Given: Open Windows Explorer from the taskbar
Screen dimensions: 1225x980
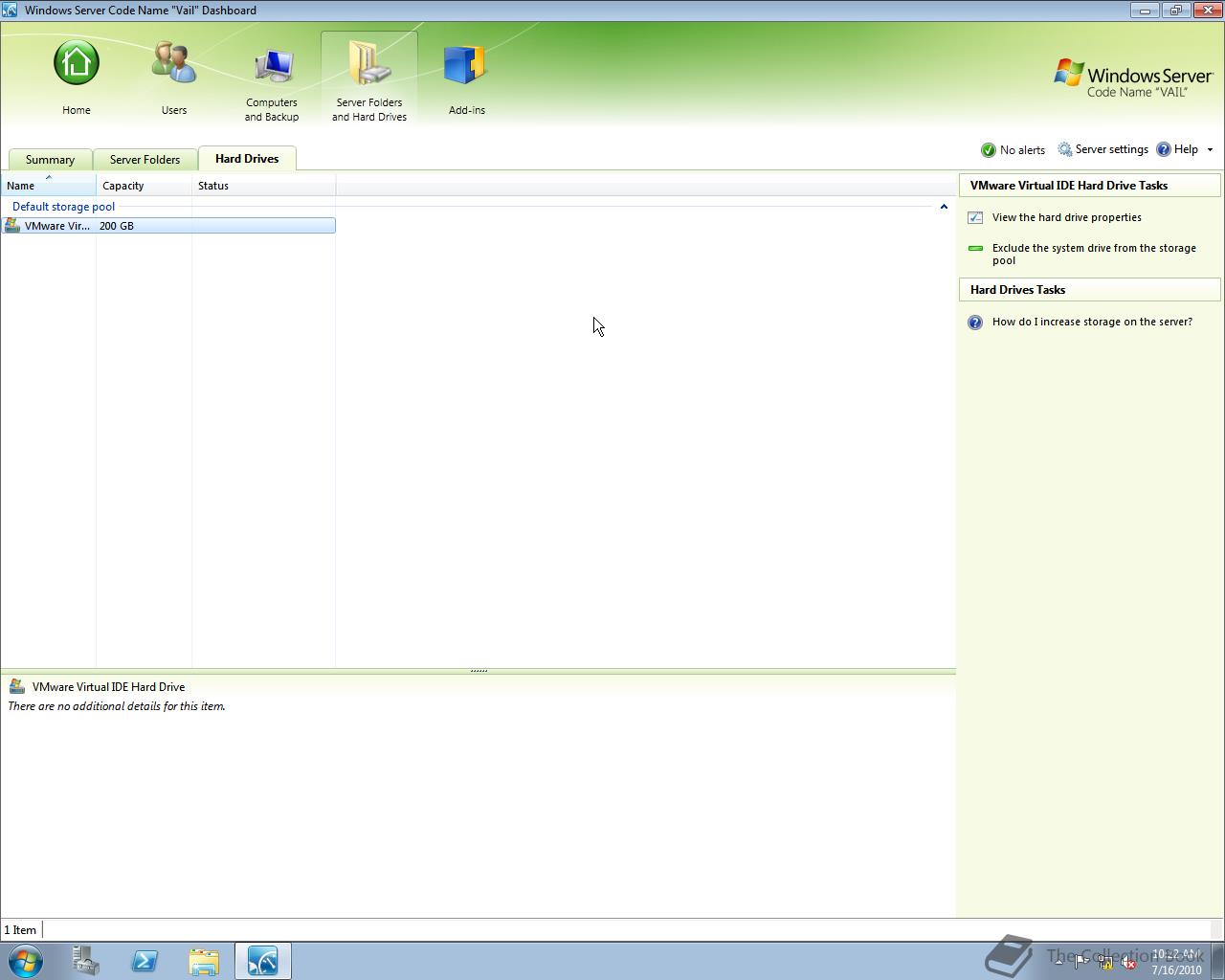Looking at the screenshot, I should pos(204,961).
